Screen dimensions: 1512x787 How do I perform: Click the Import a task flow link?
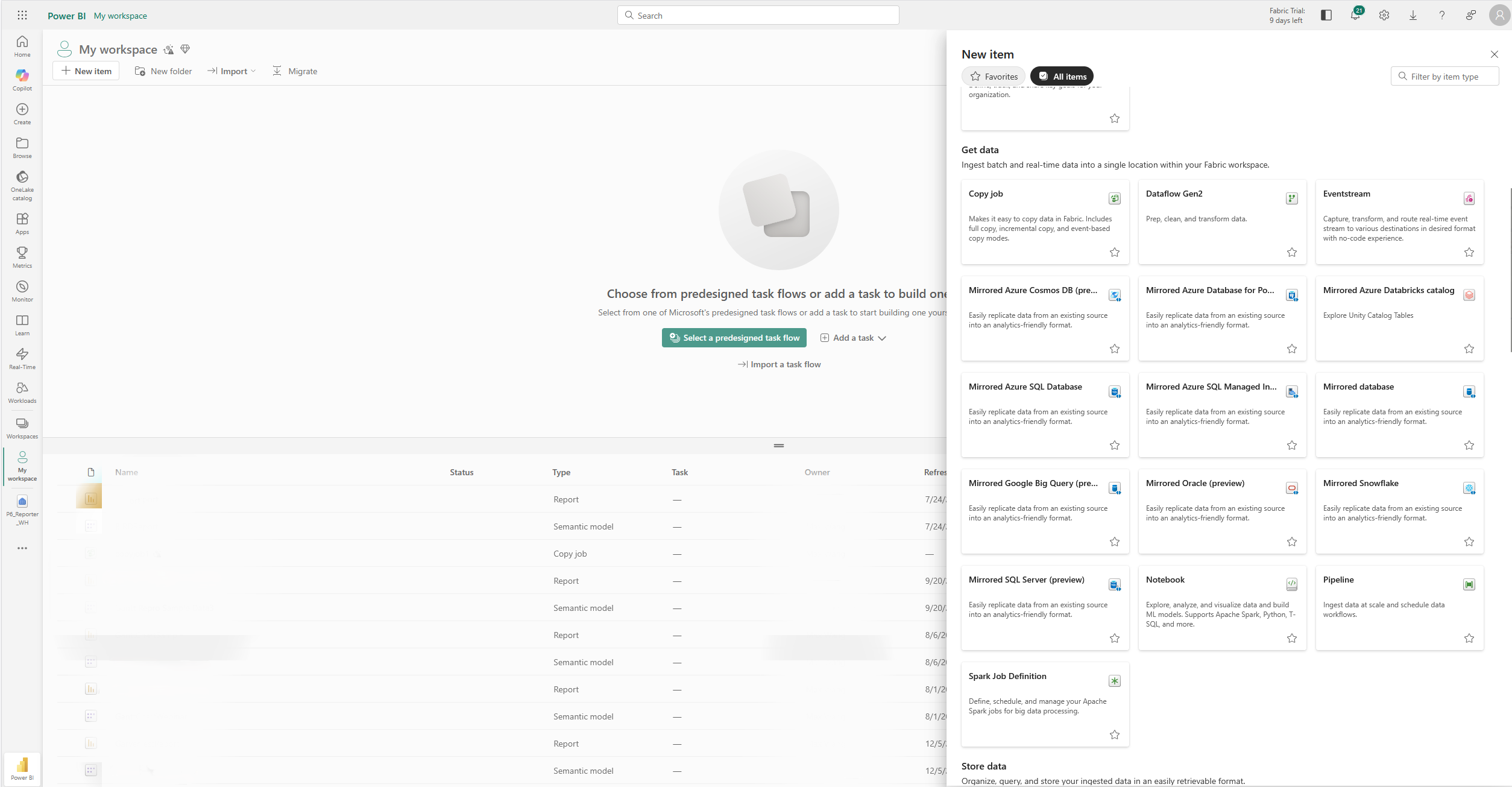point(779,364)
